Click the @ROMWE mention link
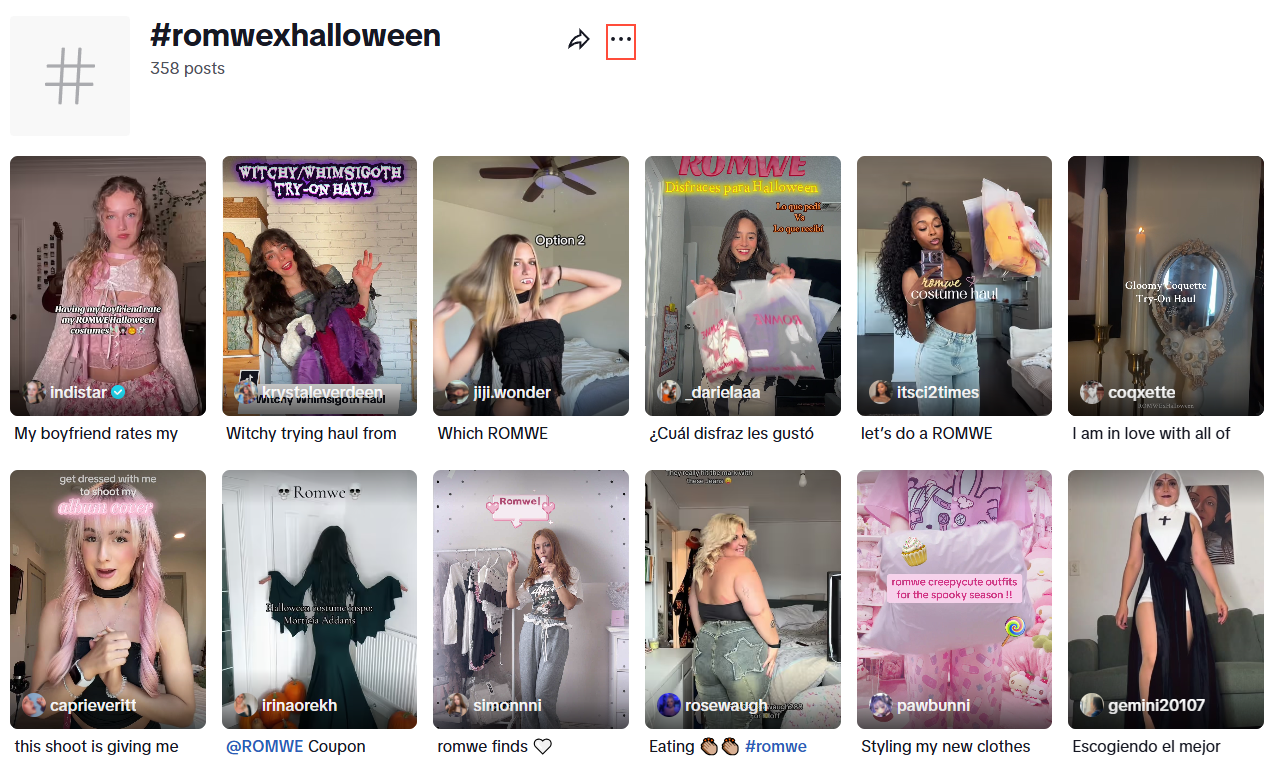 pyautogui.click(x=265, y=746)
